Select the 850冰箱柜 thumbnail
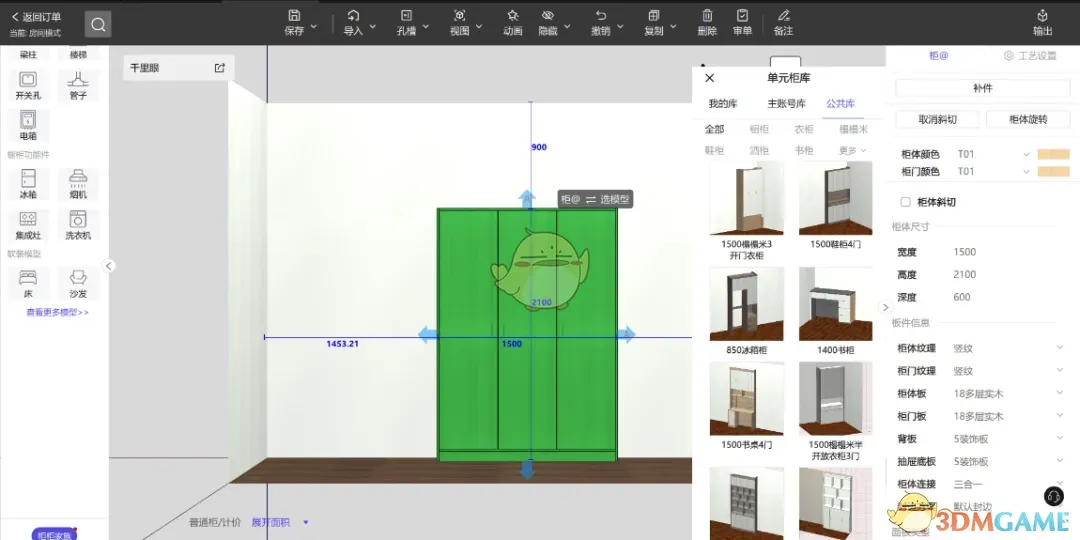Image resolution: width=1080 pixels, height=540 pixels. pos(747,304)
